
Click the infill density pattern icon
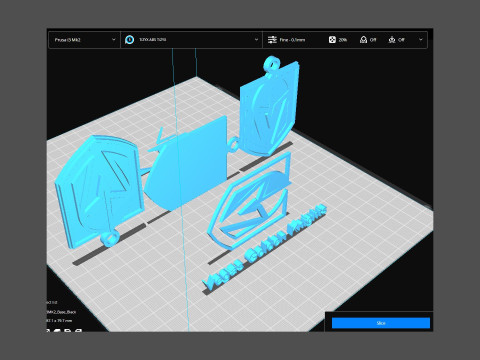332,40
